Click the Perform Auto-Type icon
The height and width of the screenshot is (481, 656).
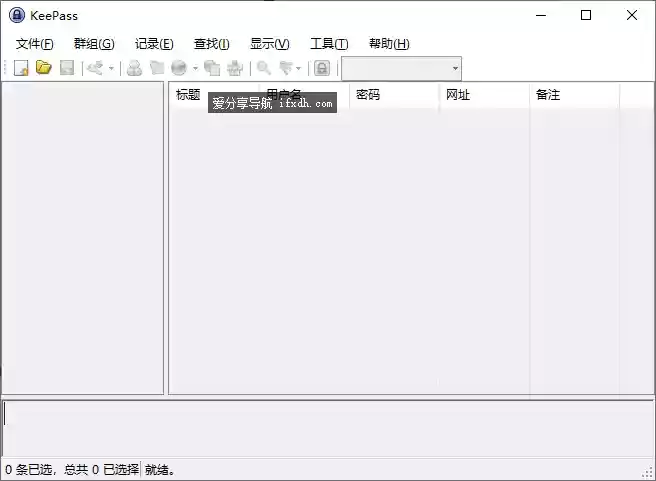235,68
